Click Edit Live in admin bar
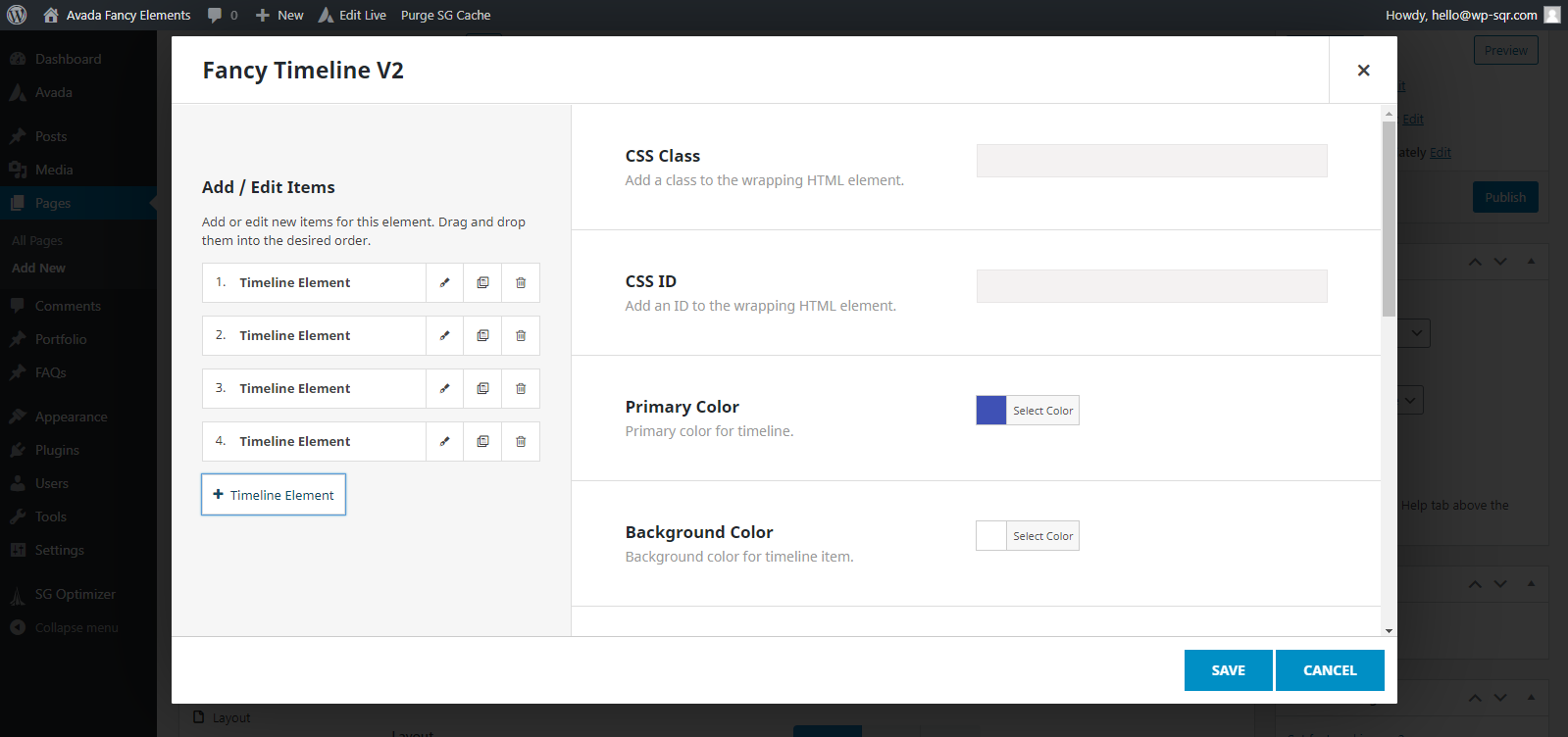 (x=352, y=15)
